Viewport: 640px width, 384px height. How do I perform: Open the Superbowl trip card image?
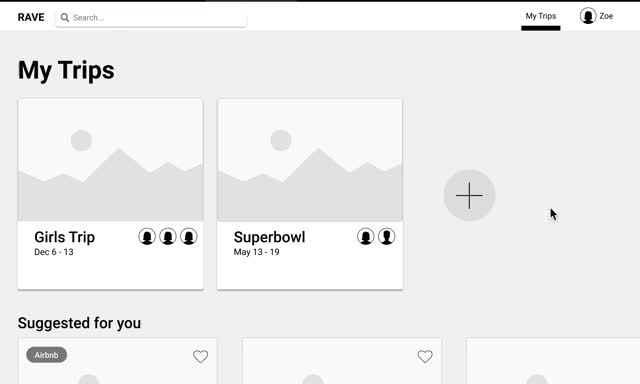tap(310, 160)
